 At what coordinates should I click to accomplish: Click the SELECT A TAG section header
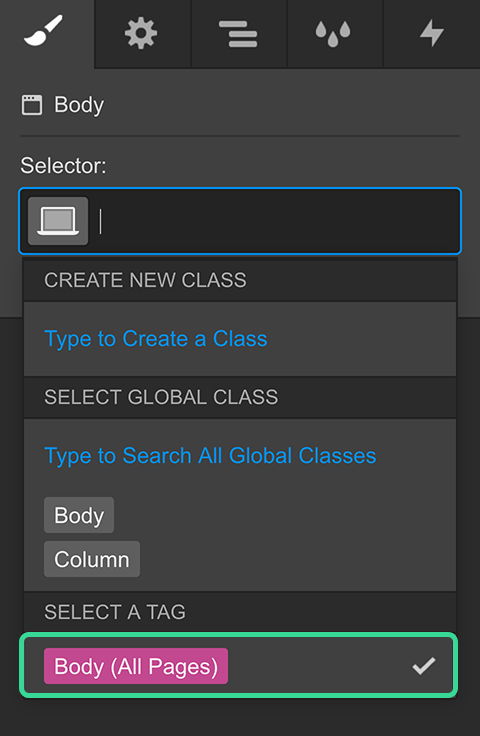(x=240, y=612)
